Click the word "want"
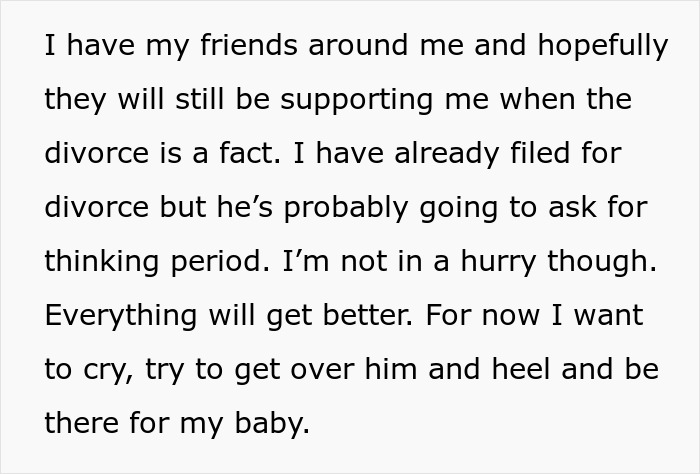This screenshot has height=474, width=700. [x=605, y=316]
